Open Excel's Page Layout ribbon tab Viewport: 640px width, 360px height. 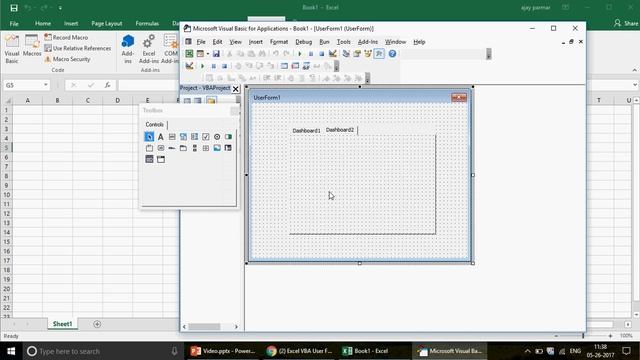coord(107,24)
